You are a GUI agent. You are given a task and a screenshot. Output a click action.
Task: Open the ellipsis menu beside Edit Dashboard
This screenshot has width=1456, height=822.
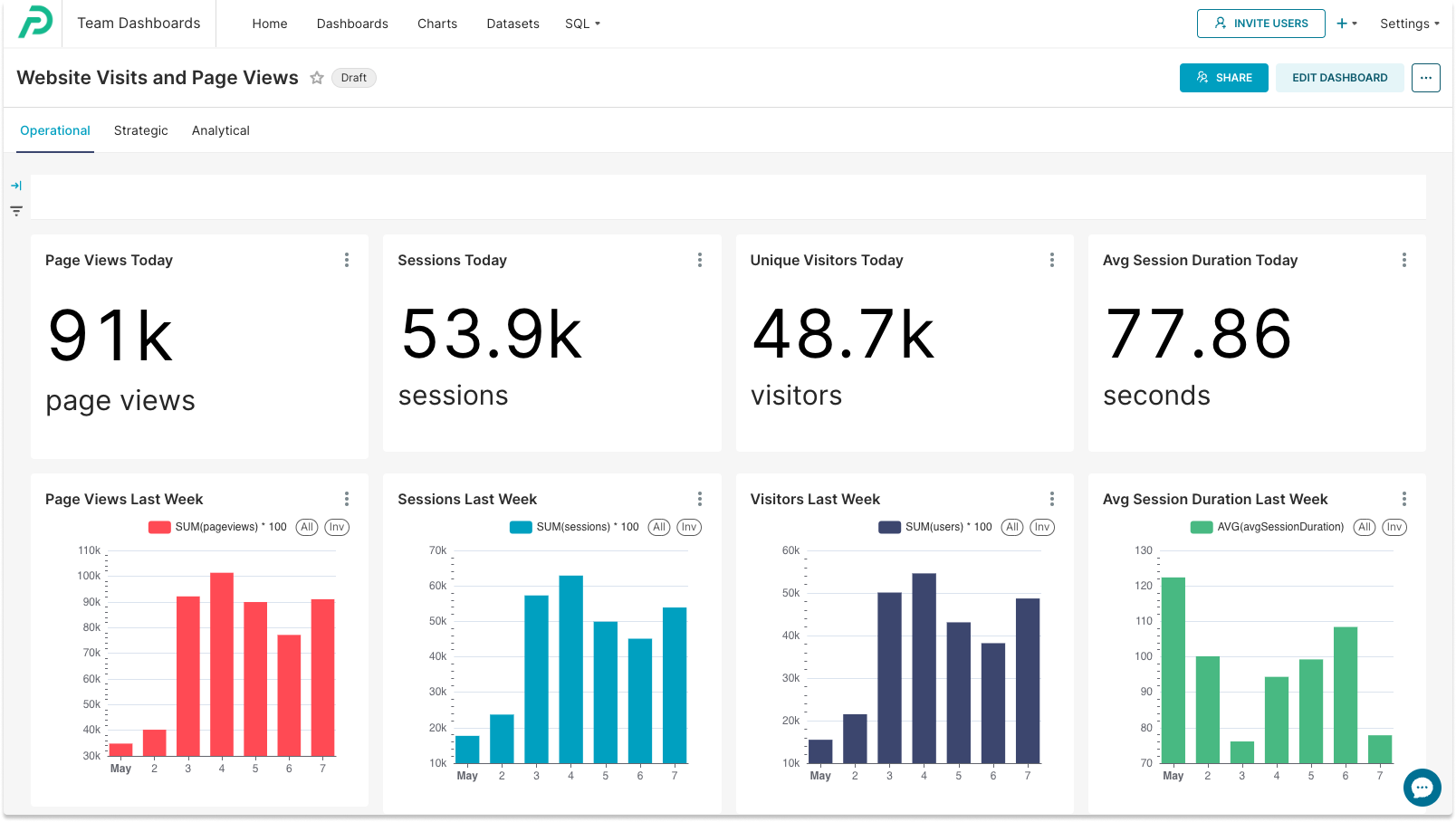point(1425,78)
